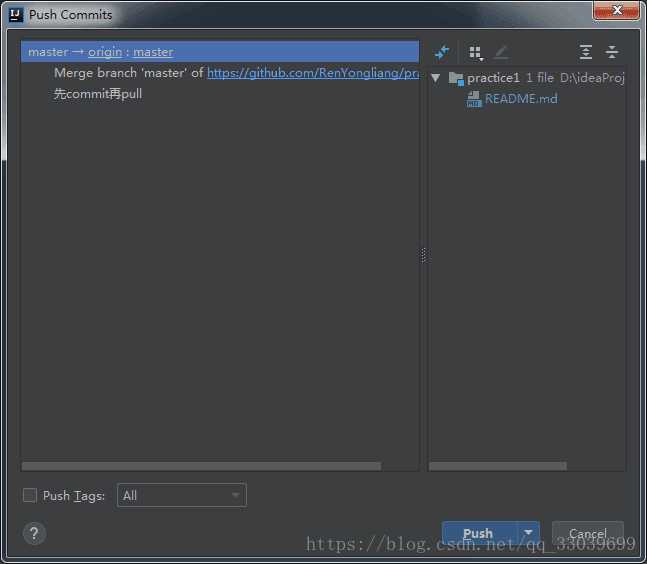Close the Push Commits dialog
Screen dimensions: 647x564
coord(616,10)
